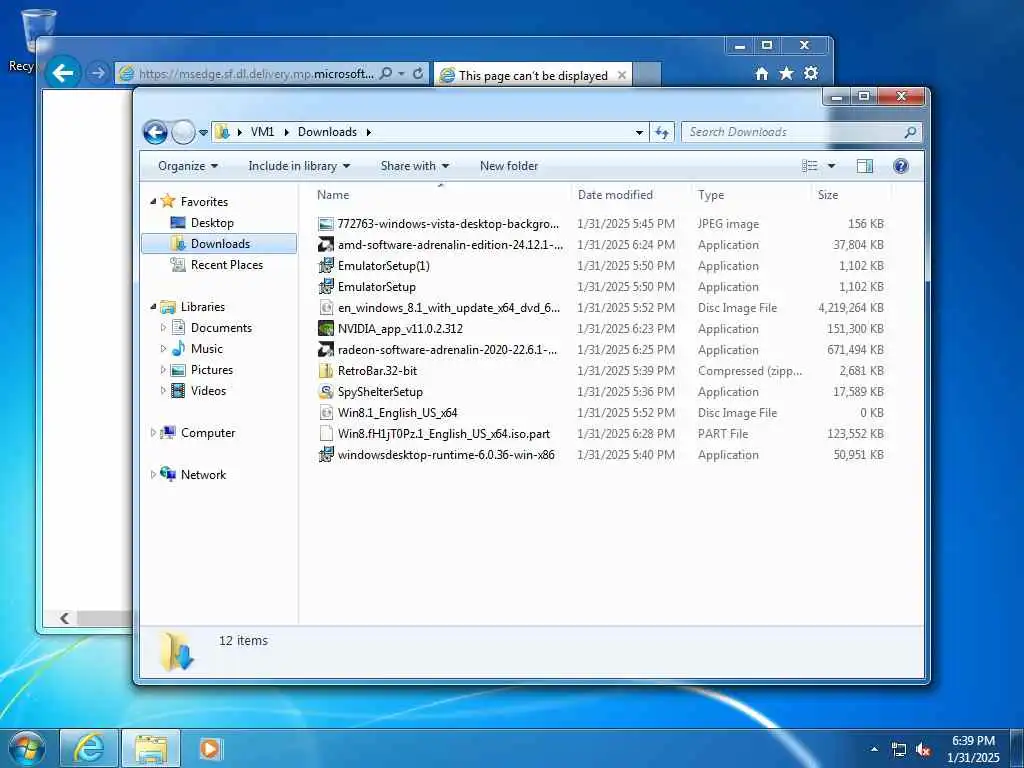
Task: Open the Windows Start button
Action: 26,748
